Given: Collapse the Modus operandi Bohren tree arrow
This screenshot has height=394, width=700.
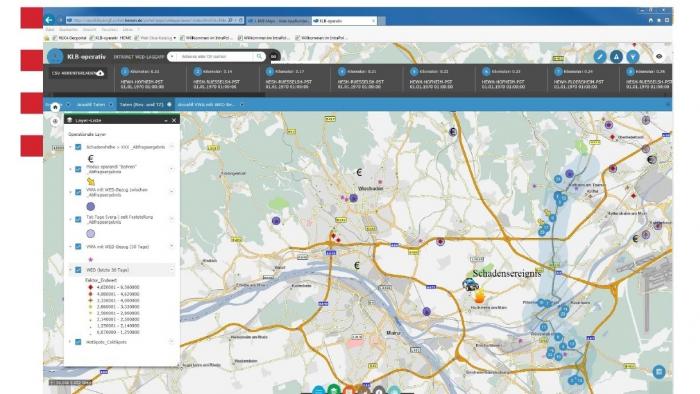Looking at the screenshot, I should (70, 169).
